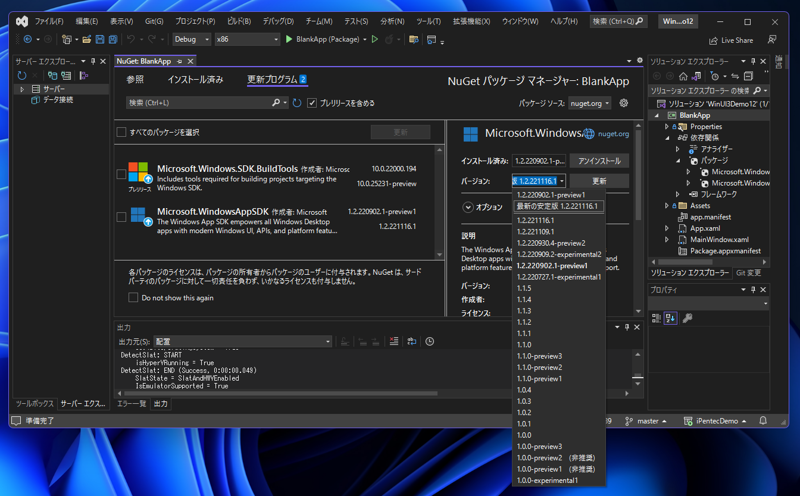
Task: Open the Live Share icon
Action: click(x=714, y=40)
